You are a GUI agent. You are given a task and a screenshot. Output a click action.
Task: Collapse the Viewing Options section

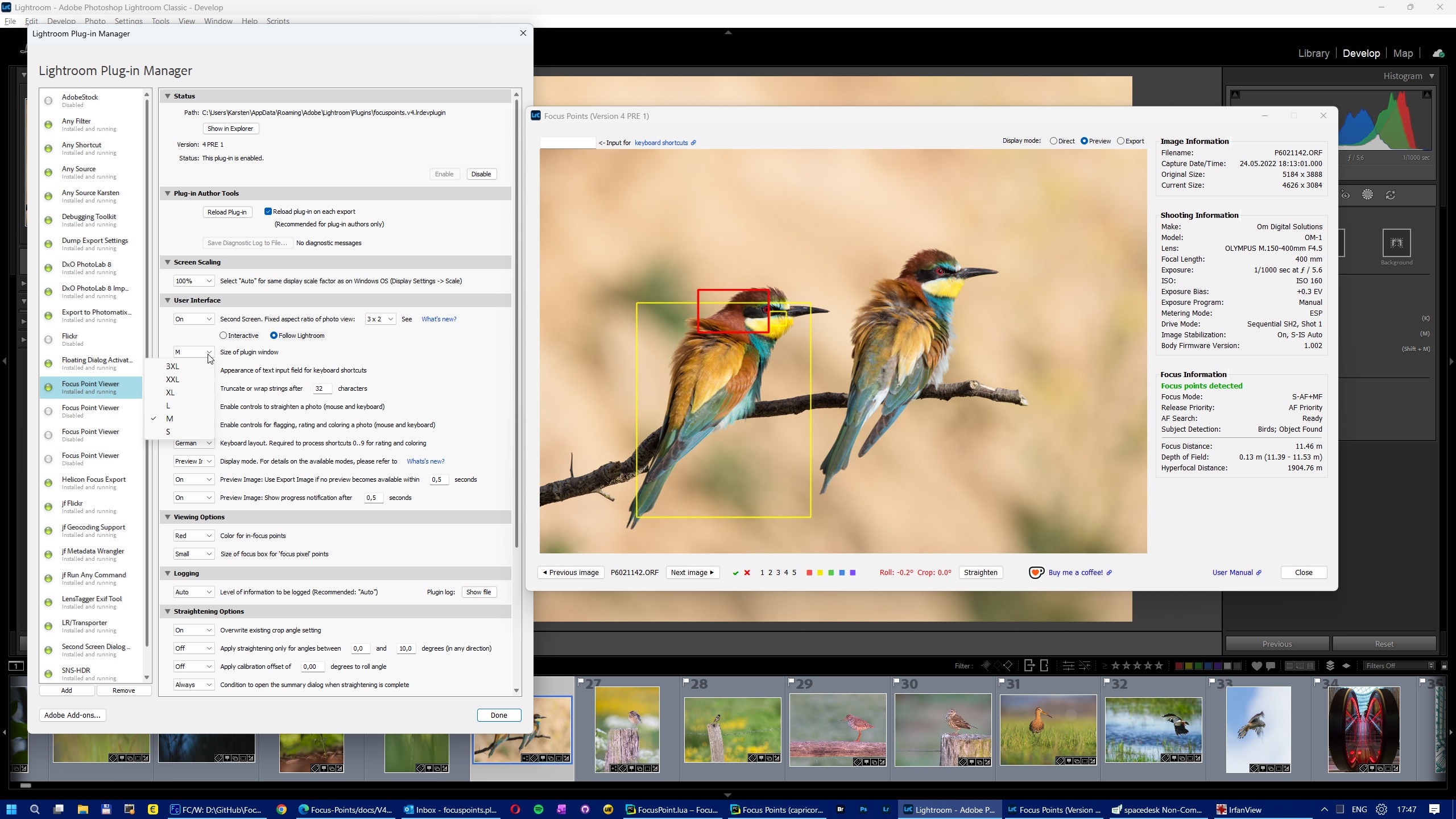168,517
